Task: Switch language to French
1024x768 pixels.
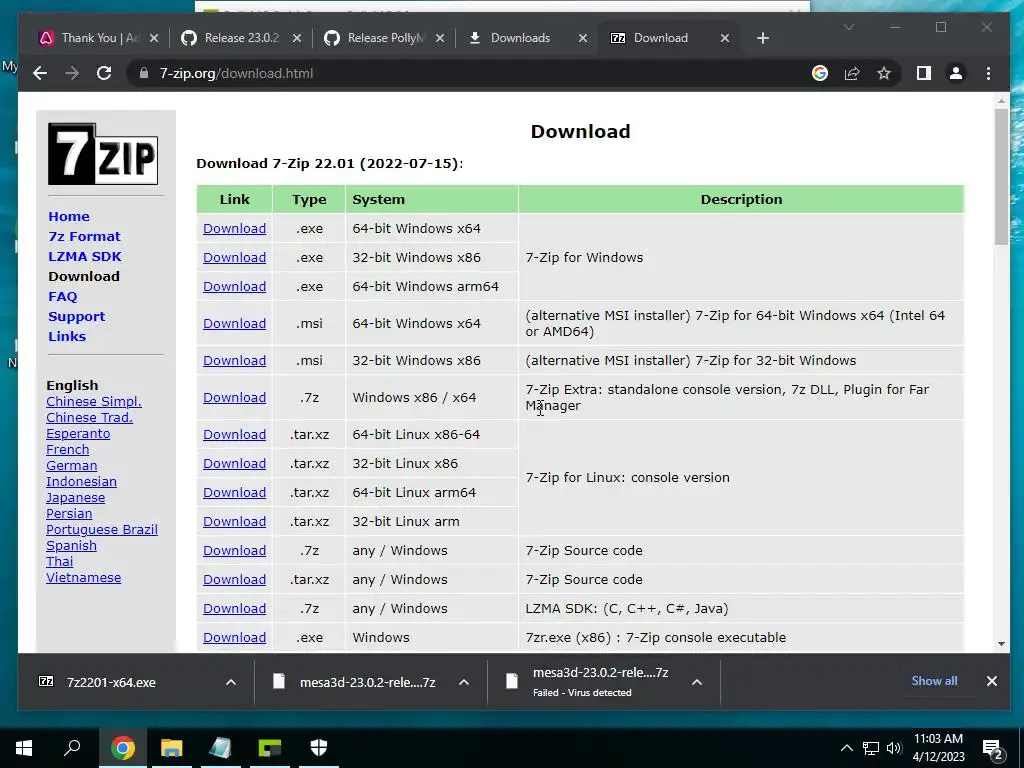Action: 67,449
